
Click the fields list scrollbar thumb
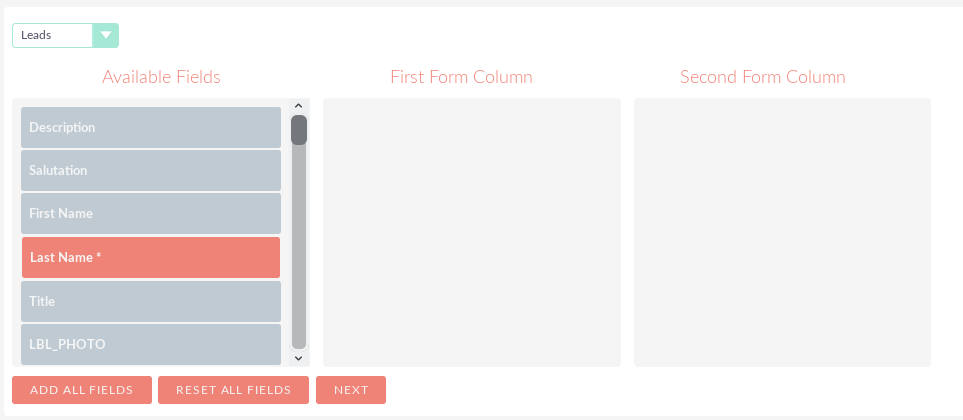[x=299, y=130]
